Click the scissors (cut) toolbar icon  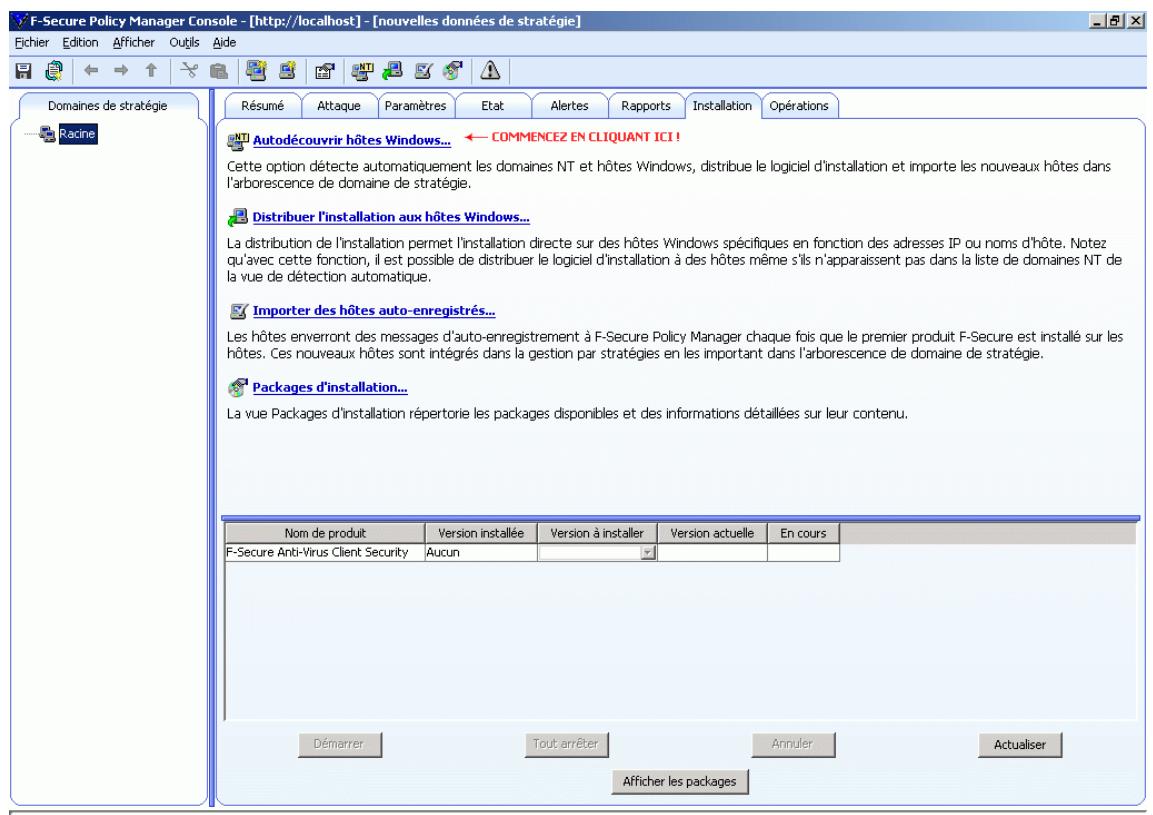click(x=190, y=71)
